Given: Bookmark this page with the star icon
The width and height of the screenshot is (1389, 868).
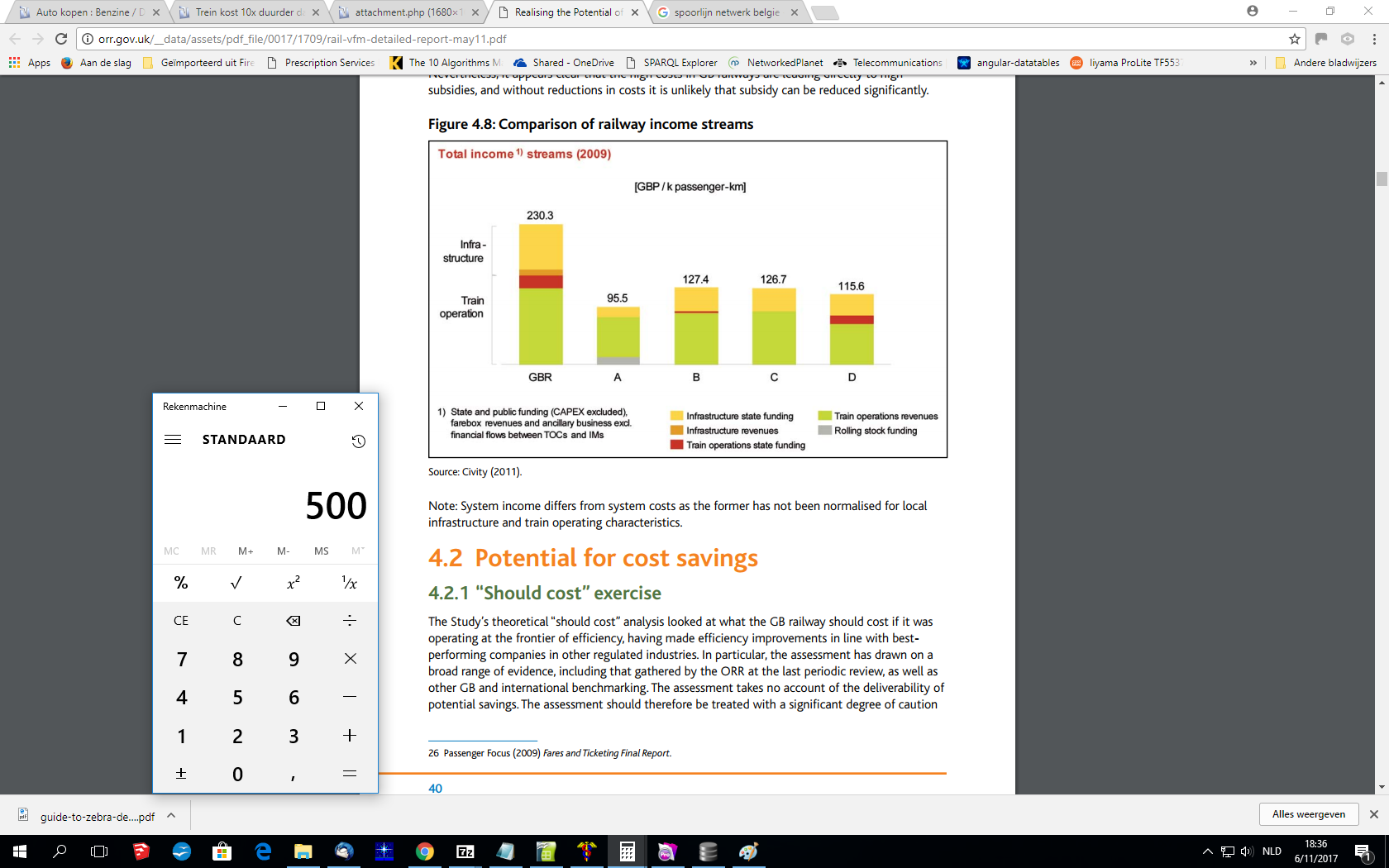Looking at the screenshot, I should pos(1294,39).
